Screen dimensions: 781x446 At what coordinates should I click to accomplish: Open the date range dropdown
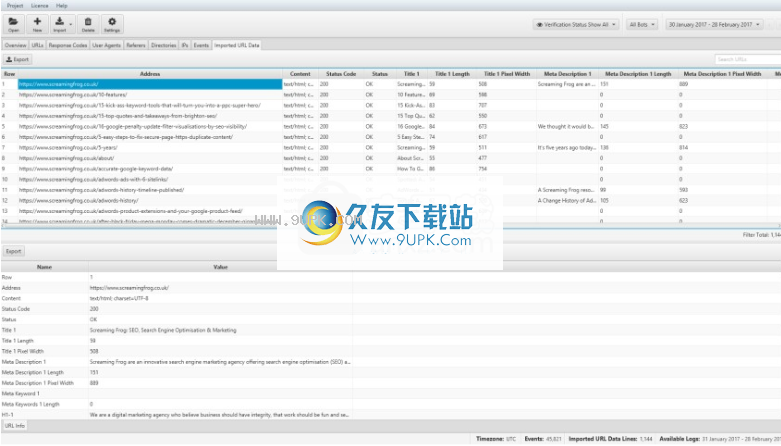(714, 24)
